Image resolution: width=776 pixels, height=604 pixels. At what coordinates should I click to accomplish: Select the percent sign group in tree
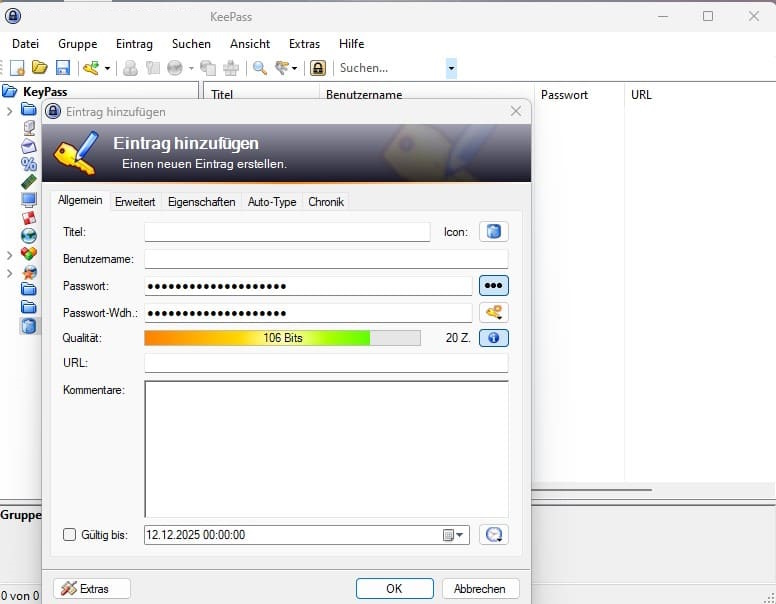coord(29,164)
